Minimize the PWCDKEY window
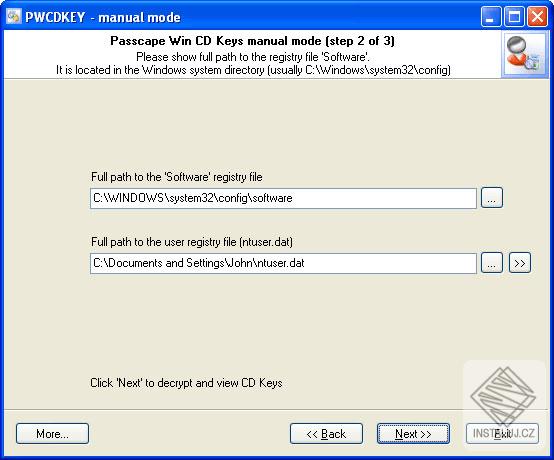 tap(490, 17)
